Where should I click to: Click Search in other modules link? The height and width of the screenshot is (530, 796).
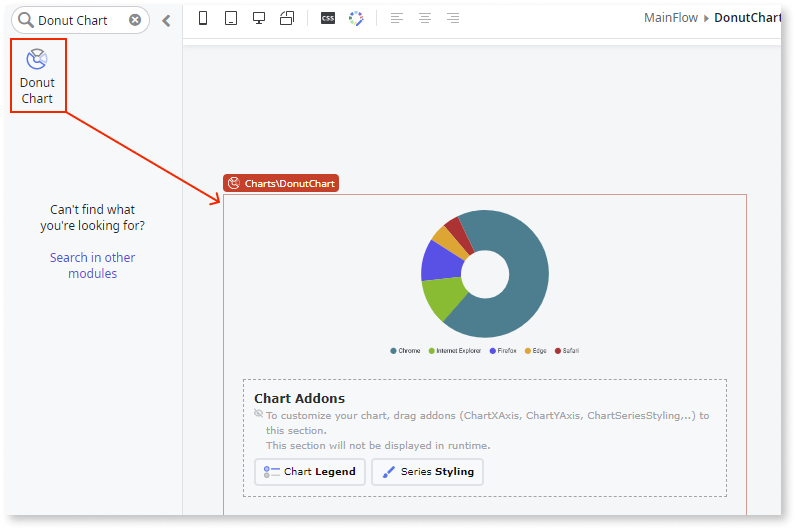pyautogui.click(x=92, y=265)
